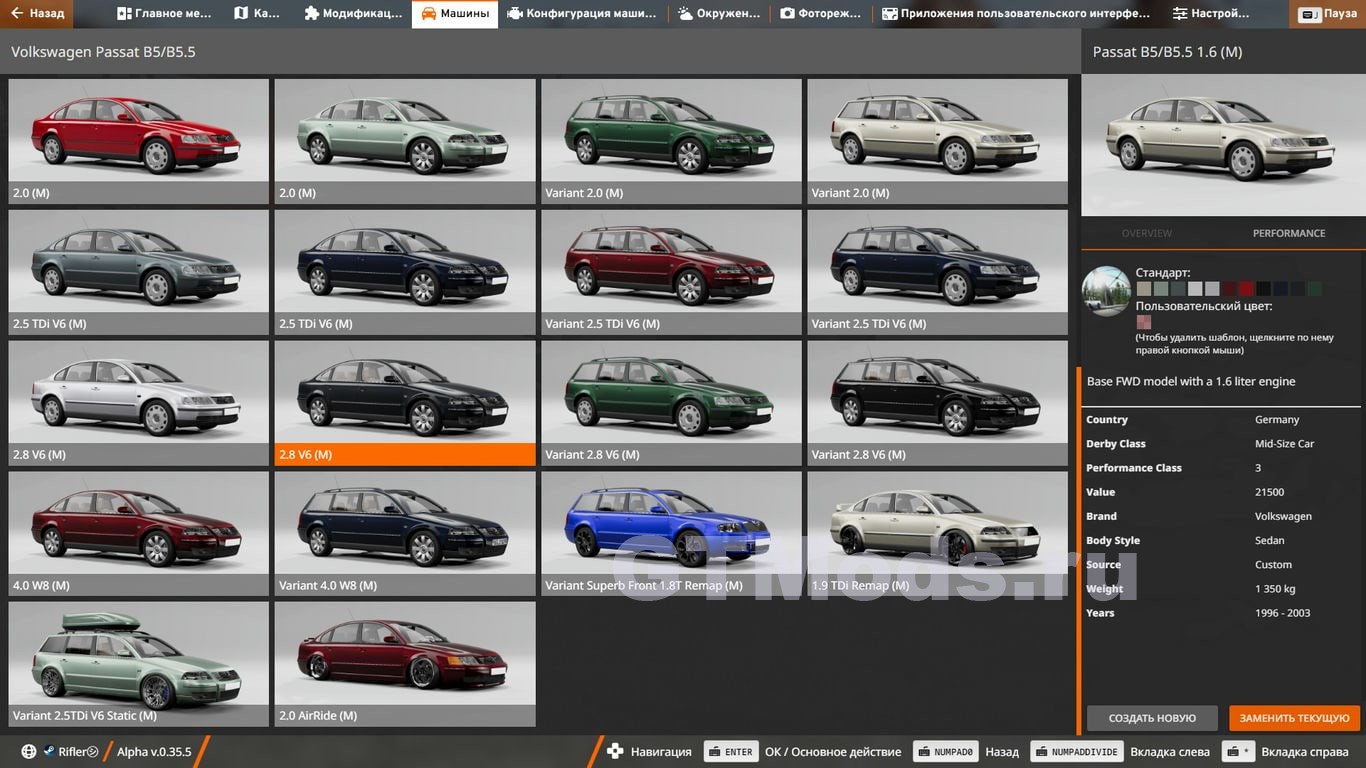This screenshot has height=768, width=1366.
Task: Click the Mid-Size Car derby class value
Action: 1284,444
